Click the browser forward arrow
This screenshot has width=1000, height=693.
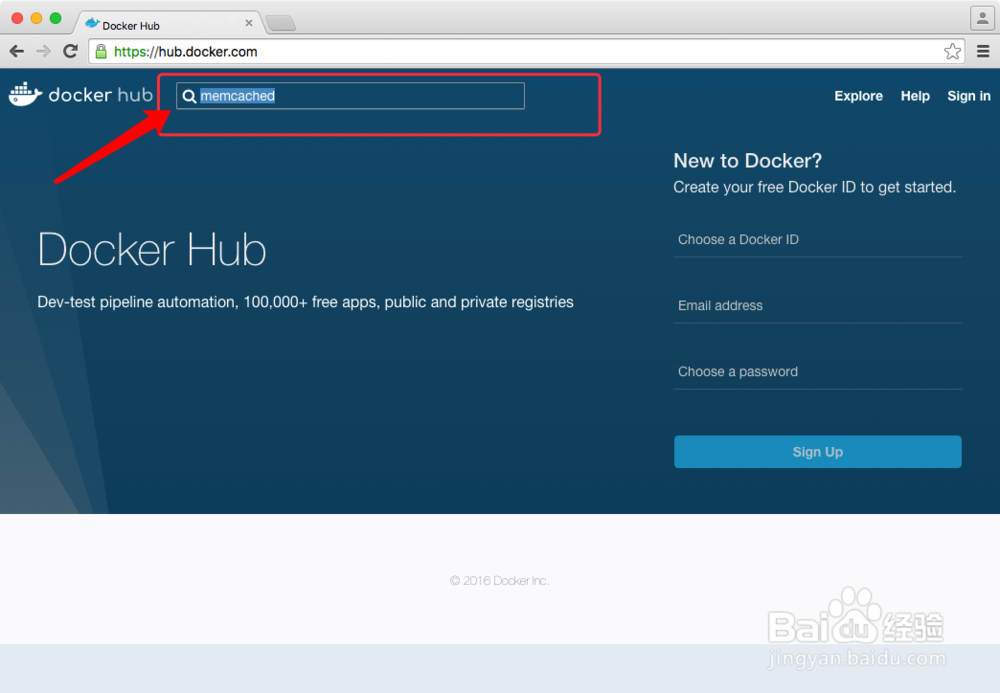tap(43, 52)
